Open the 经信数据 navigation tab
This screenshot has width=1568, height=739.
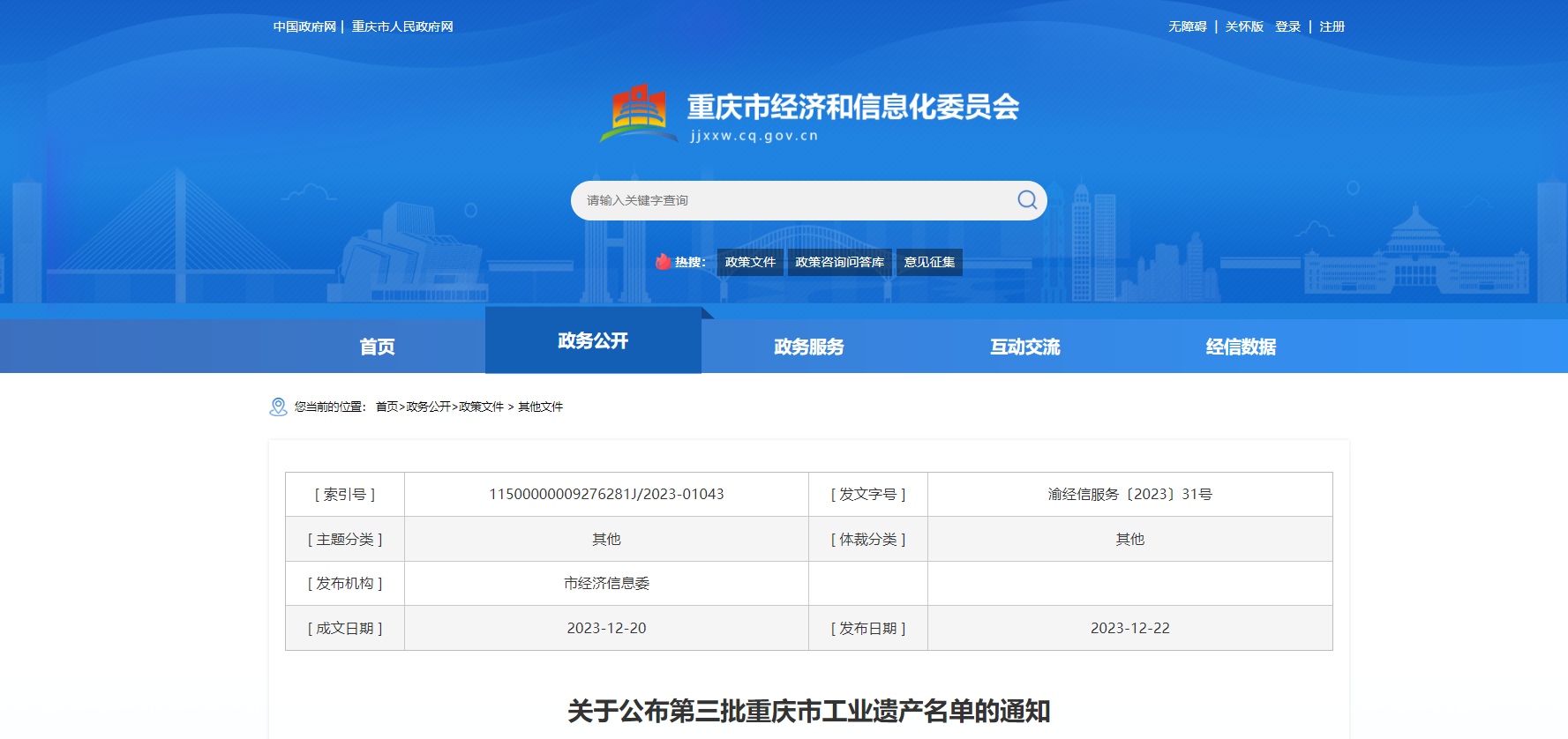pos(1241,347)
